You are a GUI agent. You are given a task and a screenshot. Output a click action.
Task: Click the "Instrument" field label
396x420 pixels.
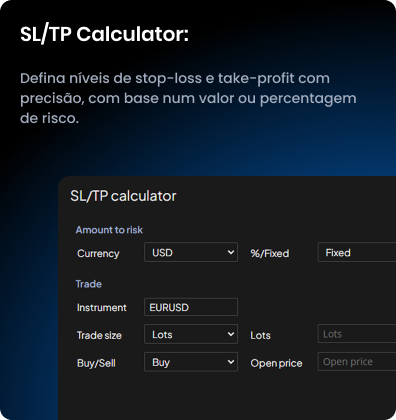coord(102,307)
